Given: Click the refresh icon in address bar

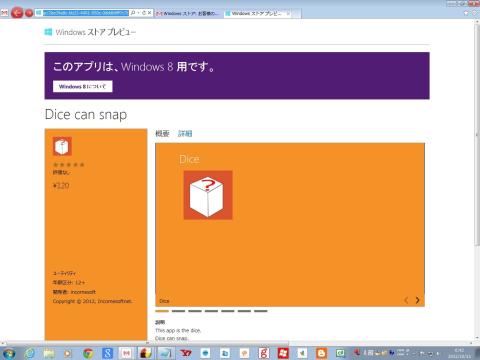Looking at the screenshot, I should pos(144,13).
